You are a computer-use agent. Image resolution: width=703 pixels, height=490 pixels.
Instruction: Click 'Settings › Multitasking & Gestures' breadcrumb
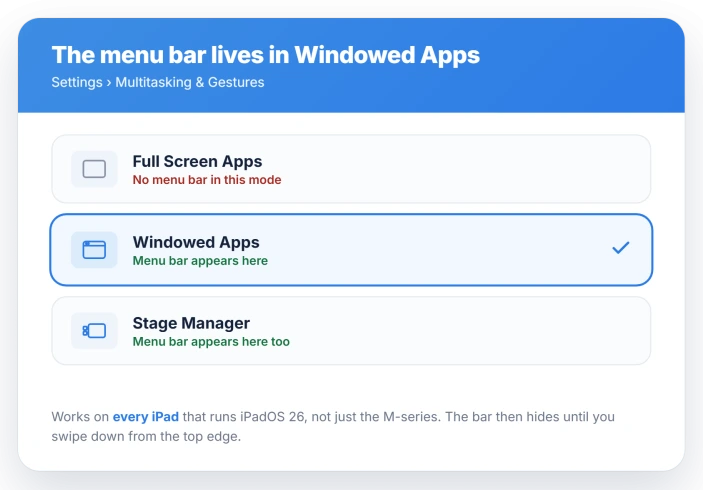pos(158,82)
